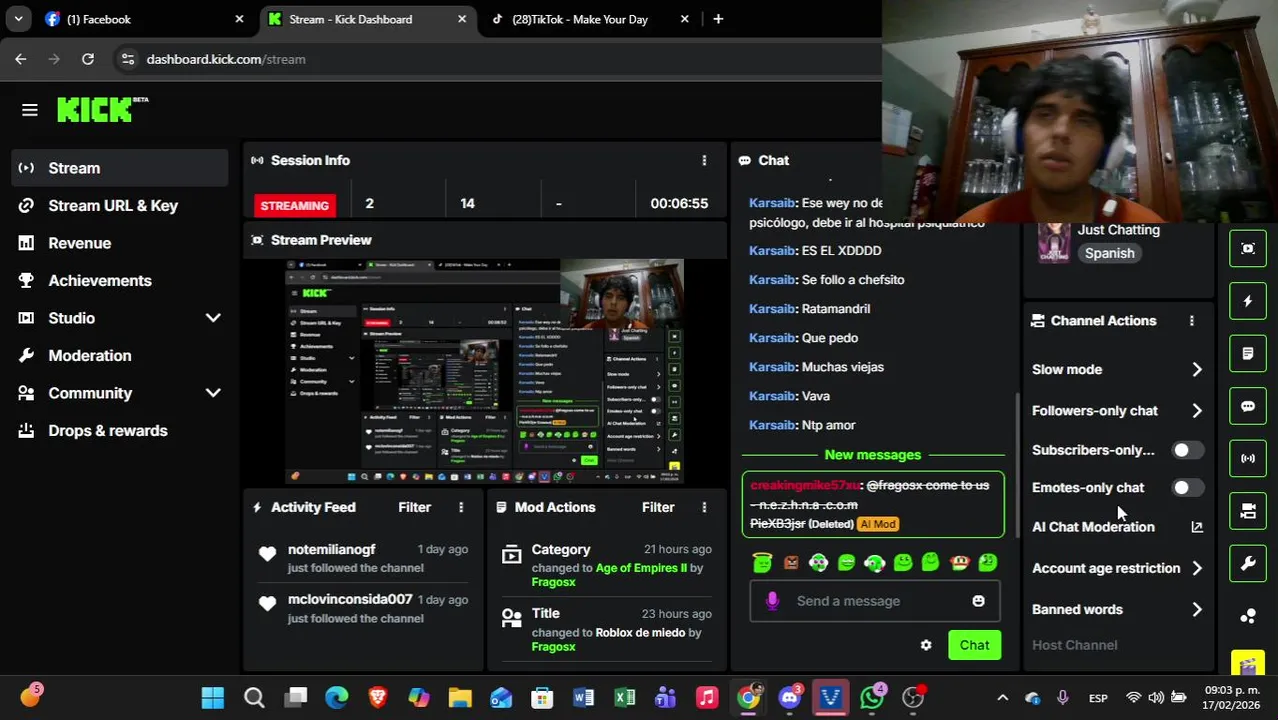Click Host Channel option

coord(1075,645)
